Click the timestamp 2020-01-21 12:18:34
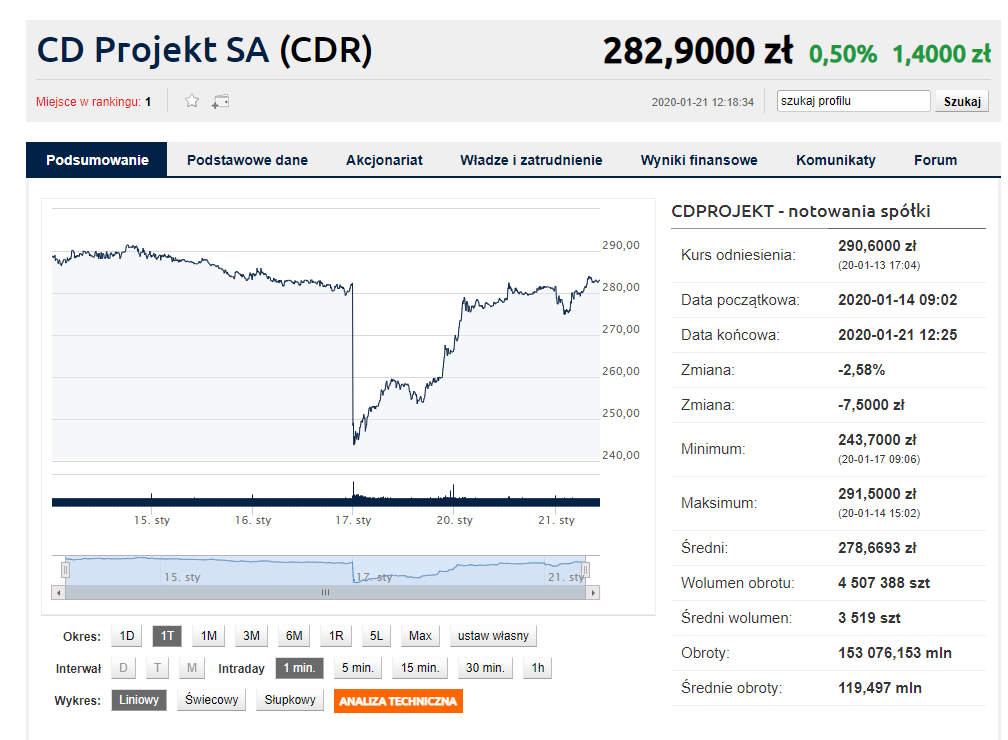Screen dimensions: 1008x740 [703, 102]
